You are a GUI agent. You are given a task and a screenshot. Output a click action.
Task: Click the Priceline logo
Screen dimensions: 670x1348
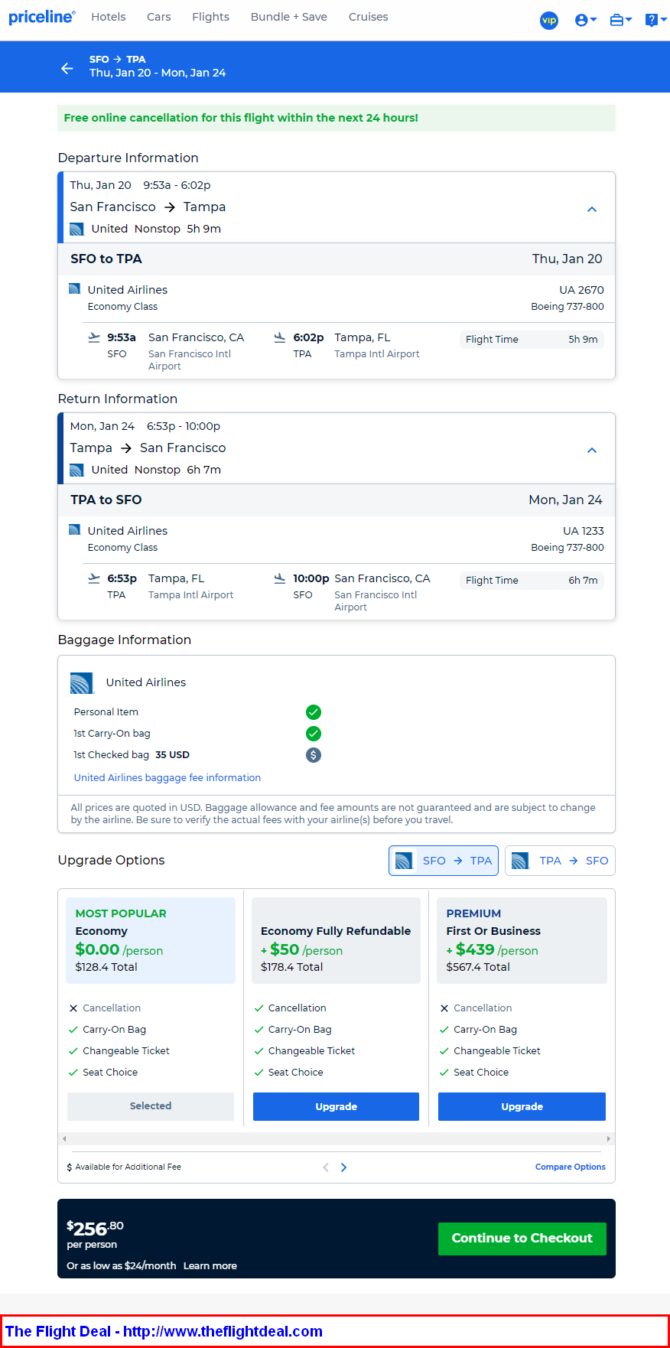tap(42, 17)
